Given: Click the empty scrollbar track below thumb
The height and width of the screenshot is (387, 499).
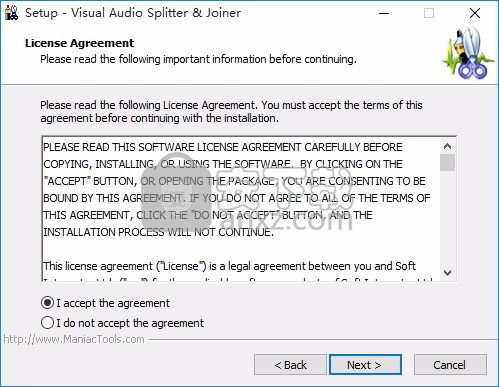Looking at the screenshot, I should (447, 218).
